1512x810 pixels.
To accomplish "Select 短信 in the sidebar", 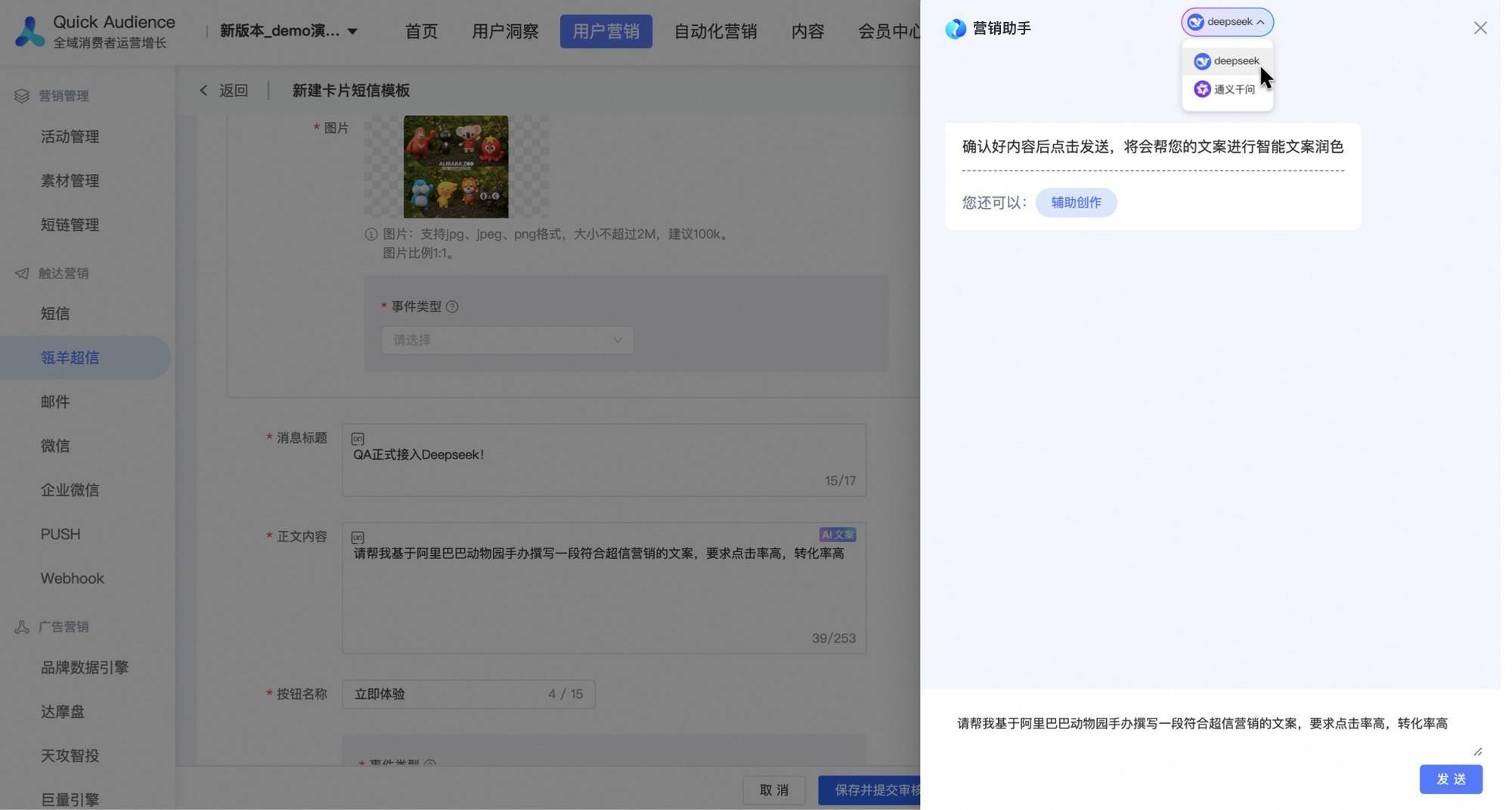I will pos(54,313).
